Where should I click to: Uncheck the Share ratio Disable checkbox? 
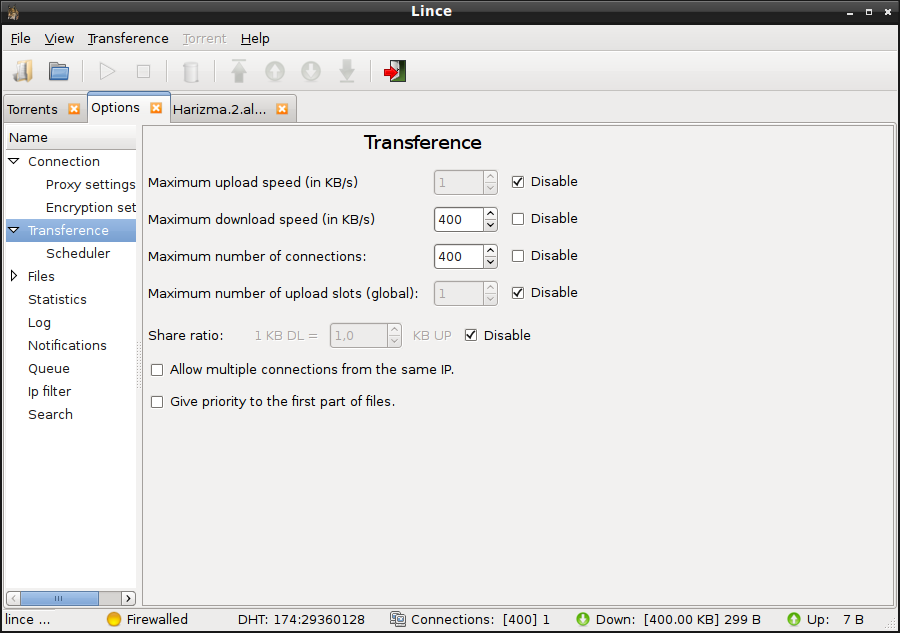(x=471, y=335)
